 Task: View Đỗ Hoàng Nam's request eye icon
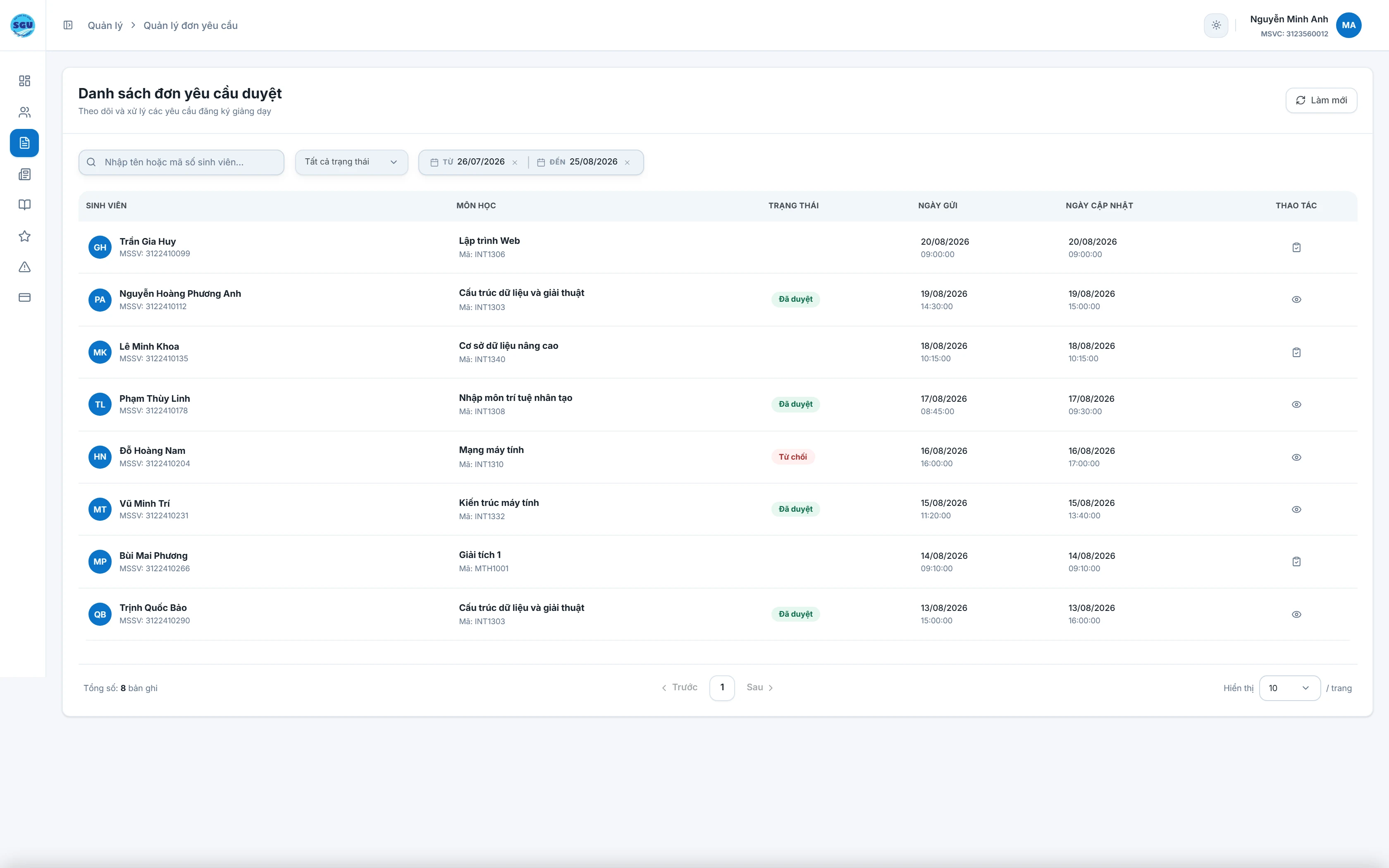tap(1296, 458)
